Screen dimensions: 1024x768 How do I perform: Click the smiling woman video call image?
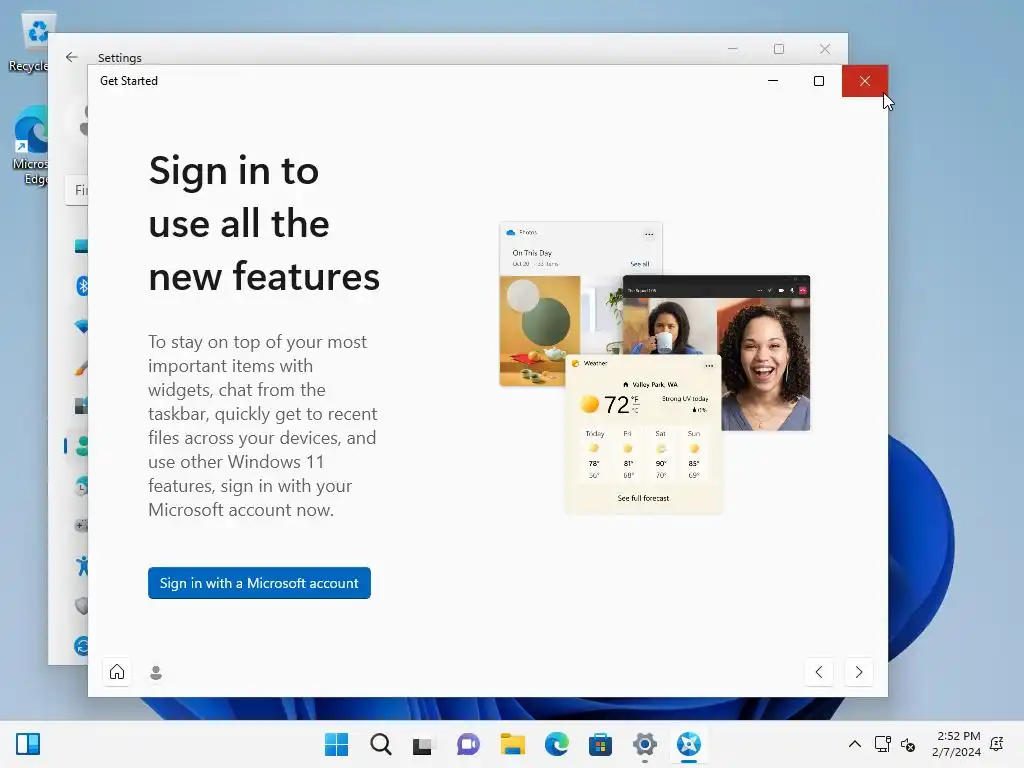click(x=764, y=364)
